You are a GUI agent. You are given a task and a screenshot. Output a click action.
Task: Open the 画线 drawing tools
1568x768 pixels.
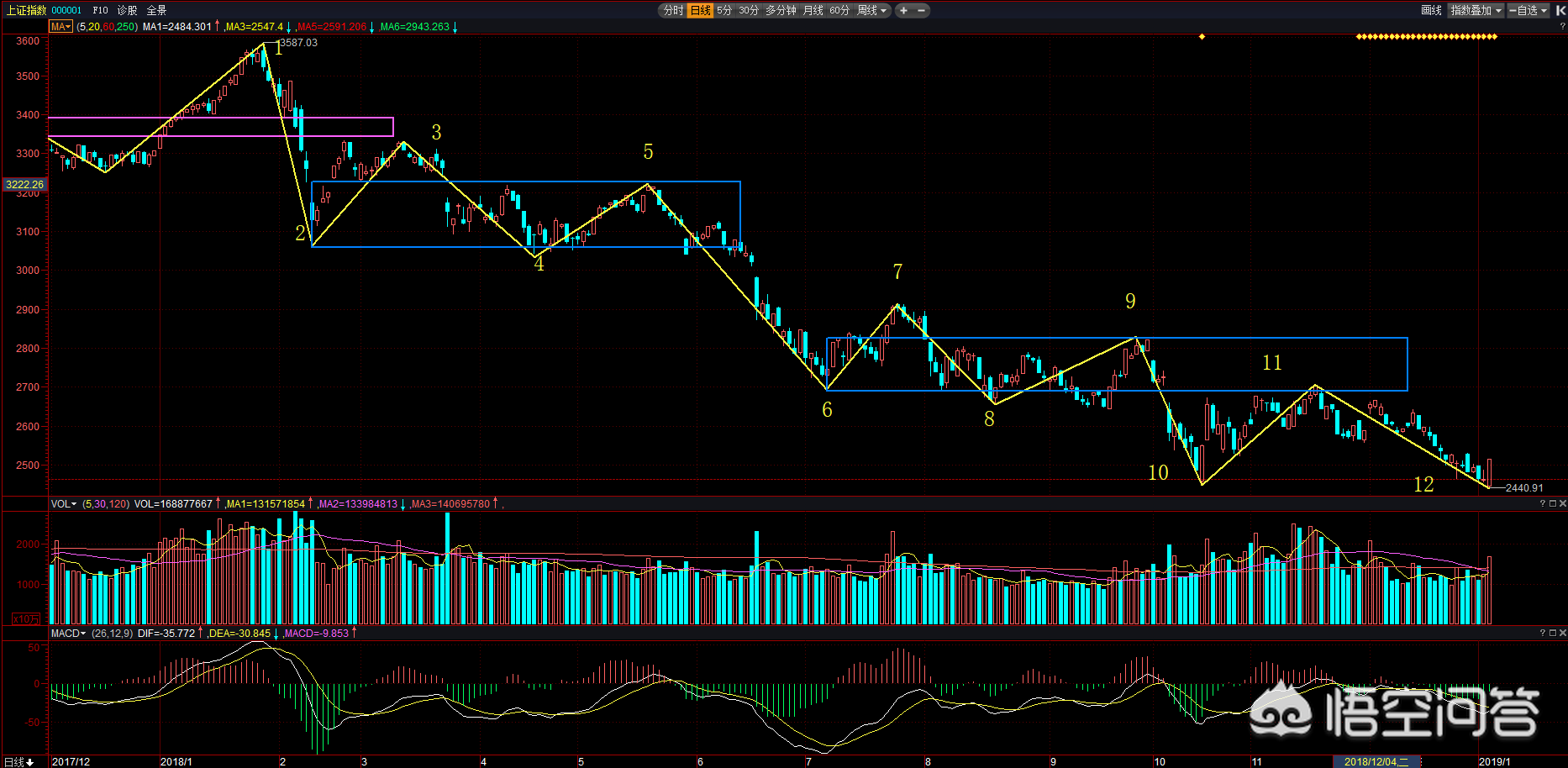coord(1431,10)
